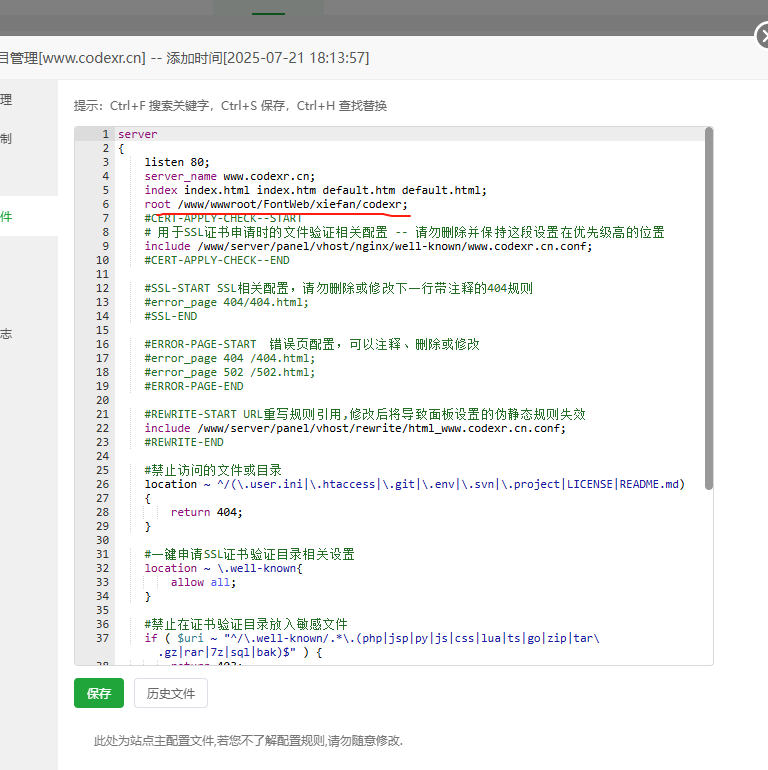The height and width of the screenshot is (770, 768).
Task: Click the include rewrite html_www.codexr.cn.conf line
Action: [x=355, y=428]
